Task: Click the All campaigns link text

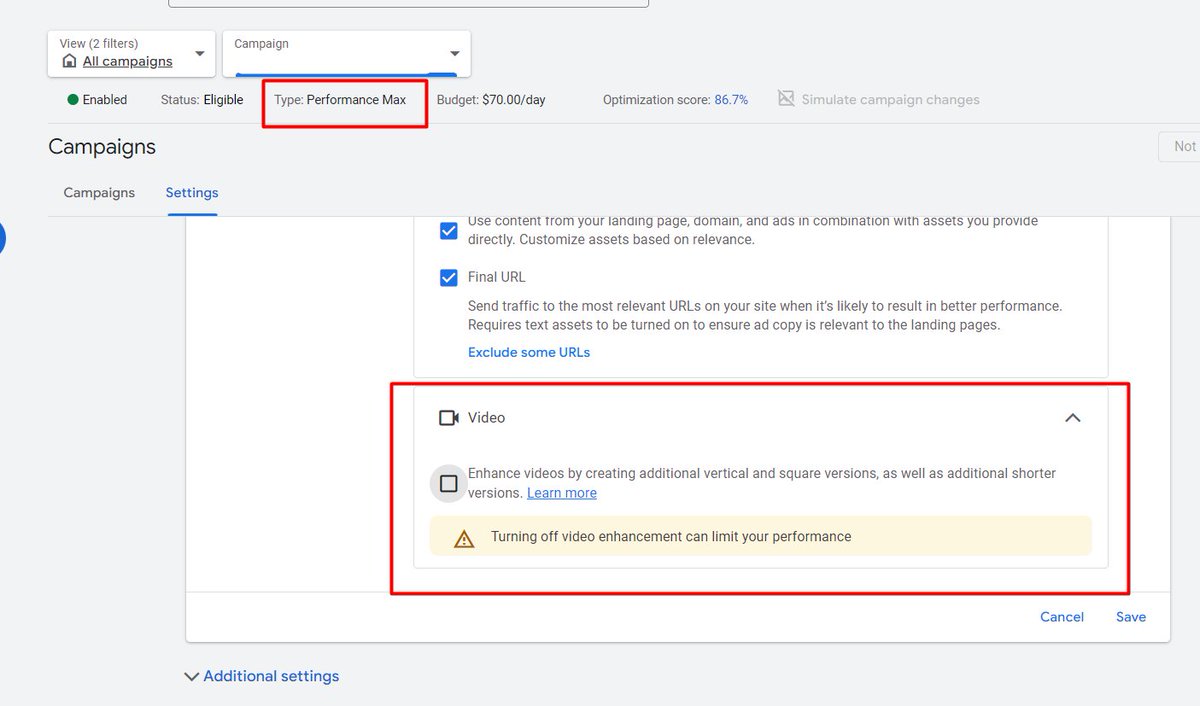Action: [128, 61]
